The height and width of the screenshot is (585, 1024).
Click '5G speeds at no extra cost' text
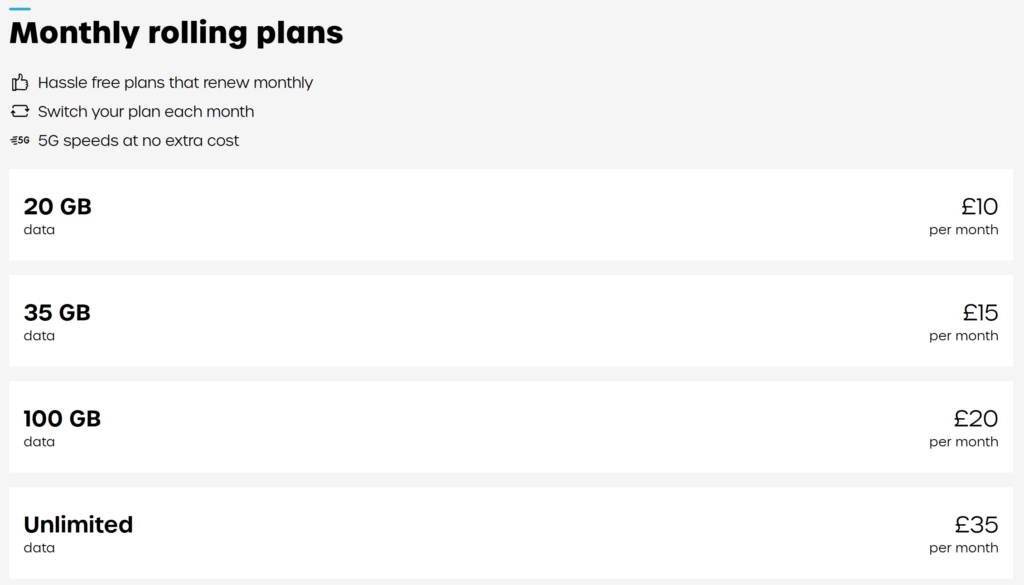coord(138,140)
